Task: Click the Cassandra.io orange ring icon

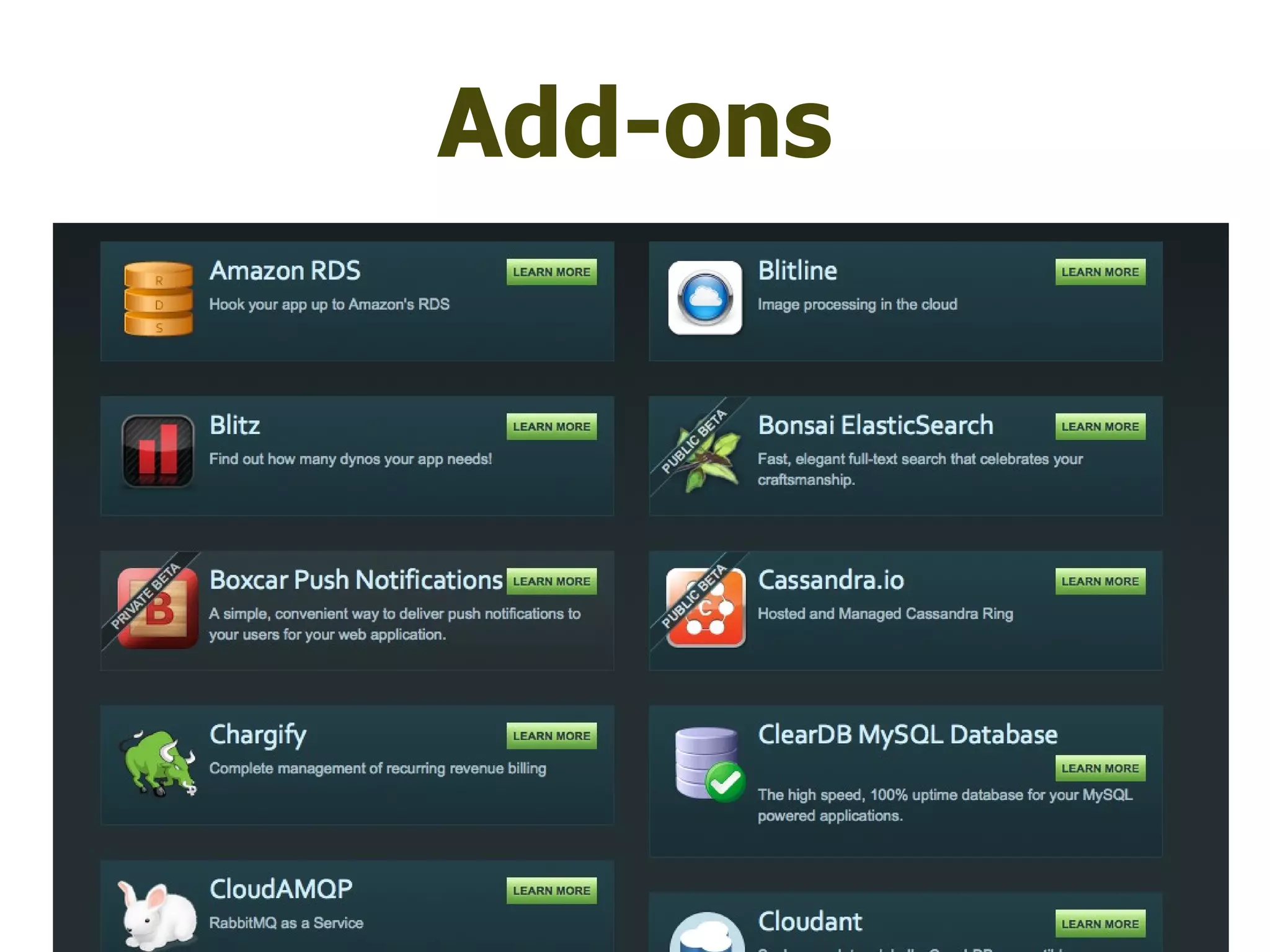Action: pyautogui.click(x=706, y=607)
